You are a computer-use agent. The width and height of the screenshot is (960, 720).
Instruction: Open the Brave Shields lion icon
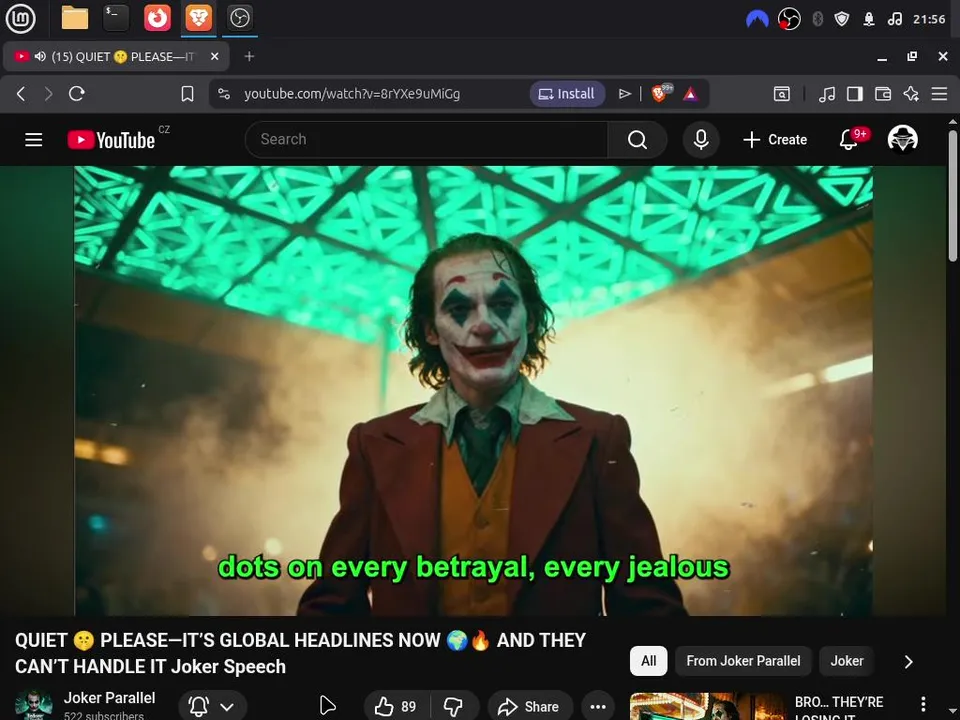coord(661,94)
